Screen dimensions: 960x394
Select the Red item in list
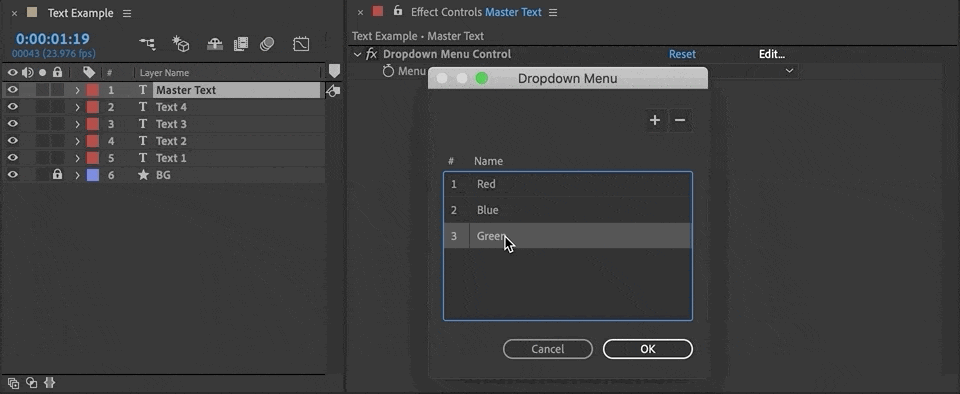click(568, 184)
